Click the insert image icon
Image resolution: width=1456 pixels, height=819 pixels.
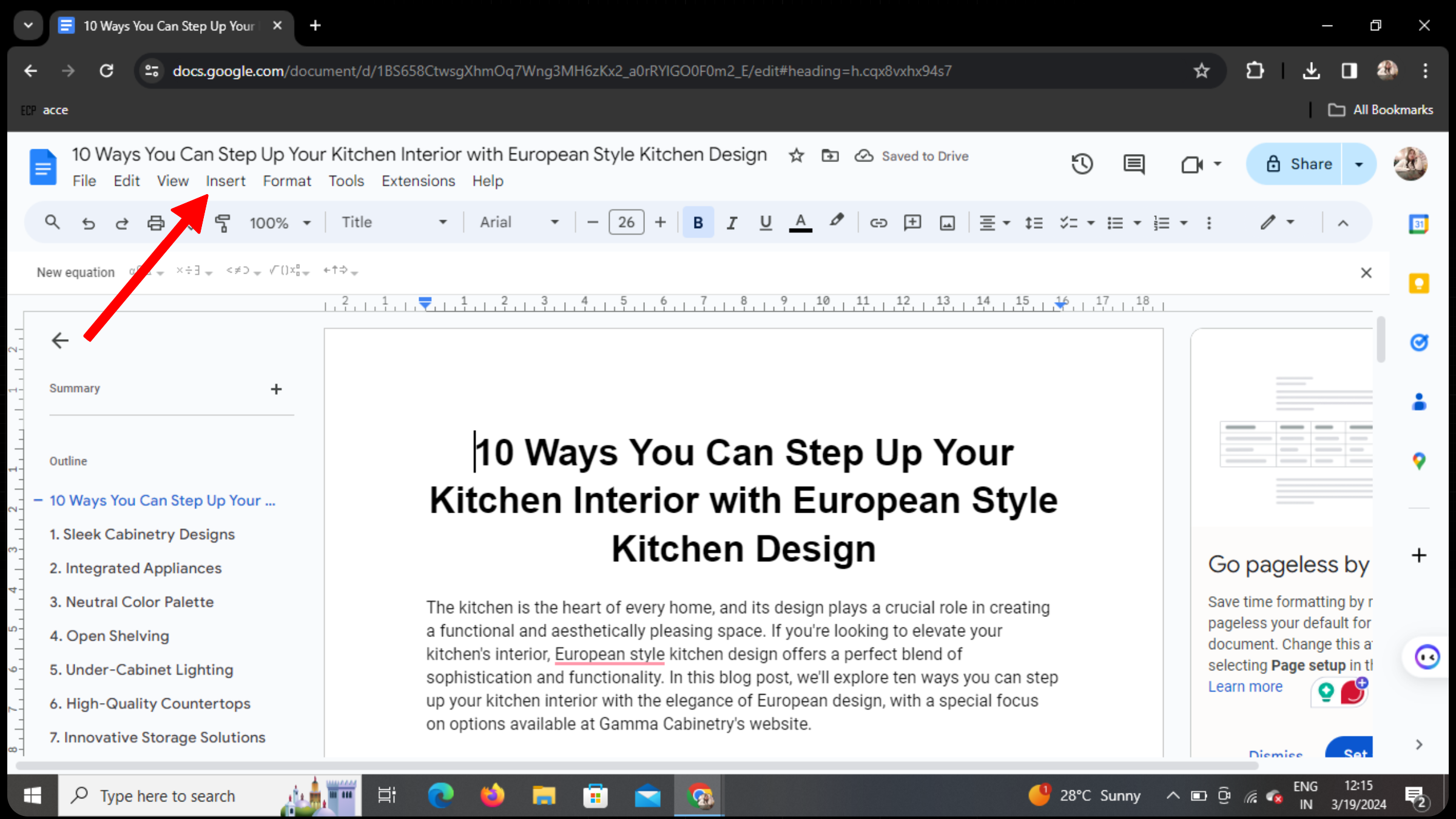(x=947, y=223)
